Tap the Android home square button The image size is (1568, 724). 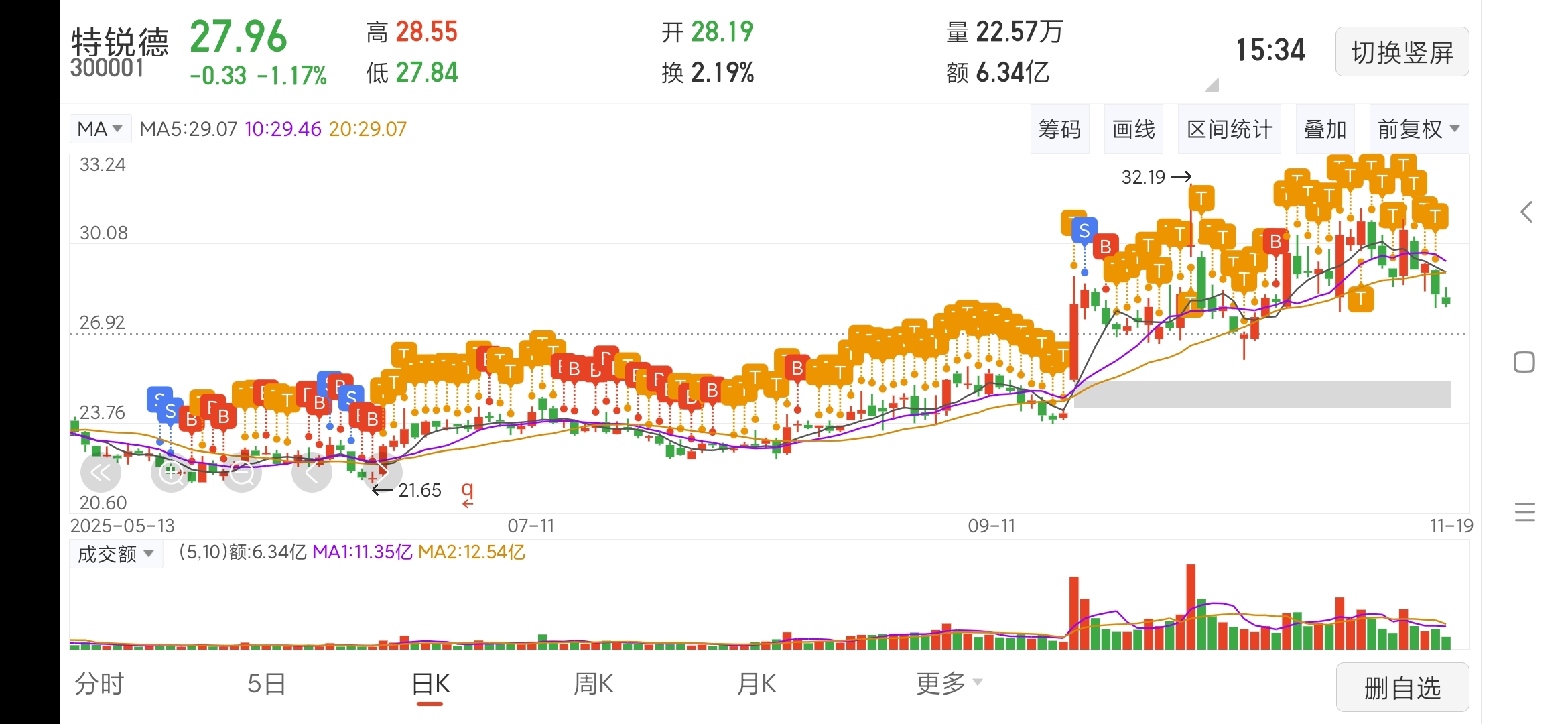point(1524,362)
